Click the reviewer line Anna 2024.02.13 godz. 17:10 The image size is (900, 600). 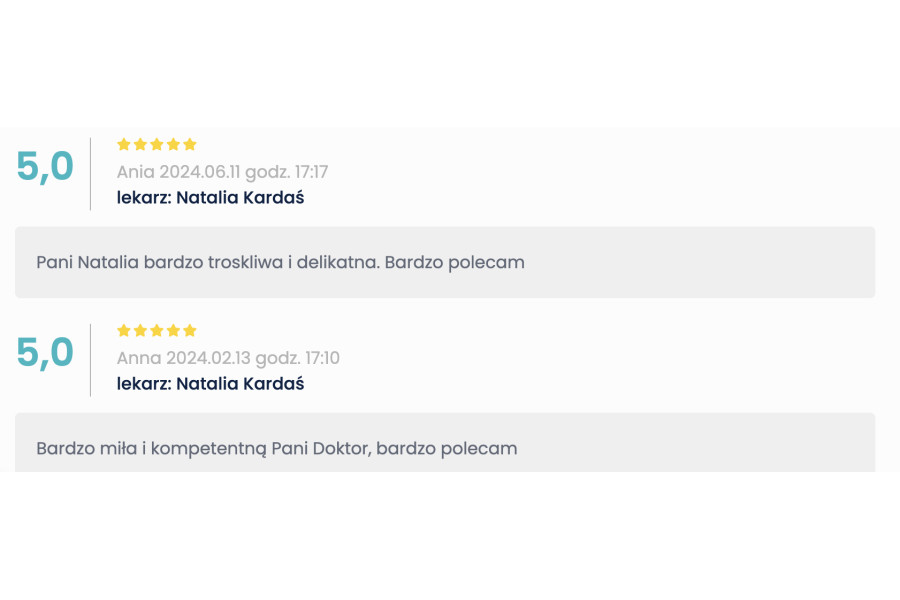[x=228, y=358]
